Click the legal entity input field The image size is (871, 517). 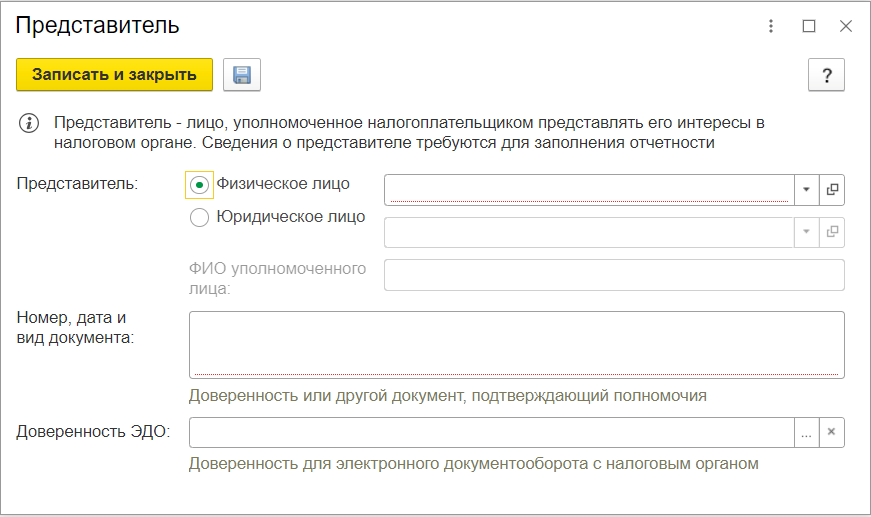tap(590, 232)
